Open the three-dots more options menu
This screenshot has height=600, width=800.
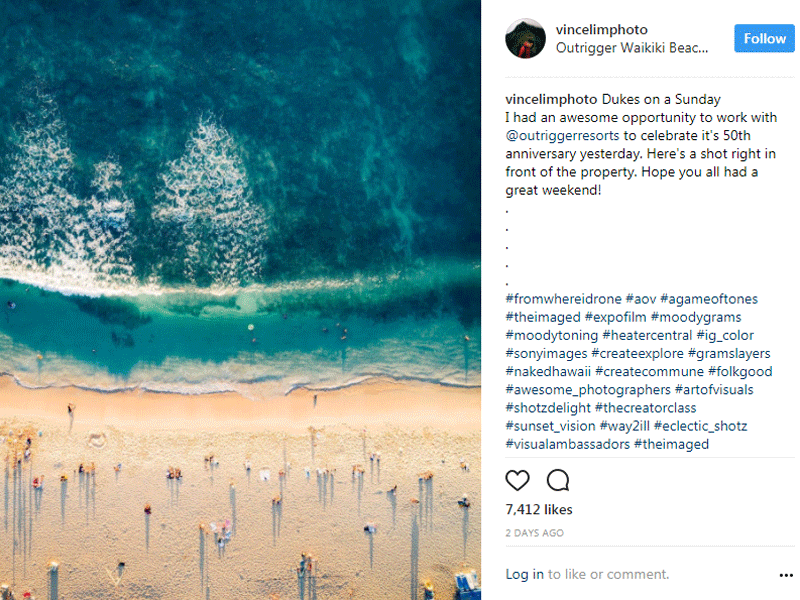point(786,576)
